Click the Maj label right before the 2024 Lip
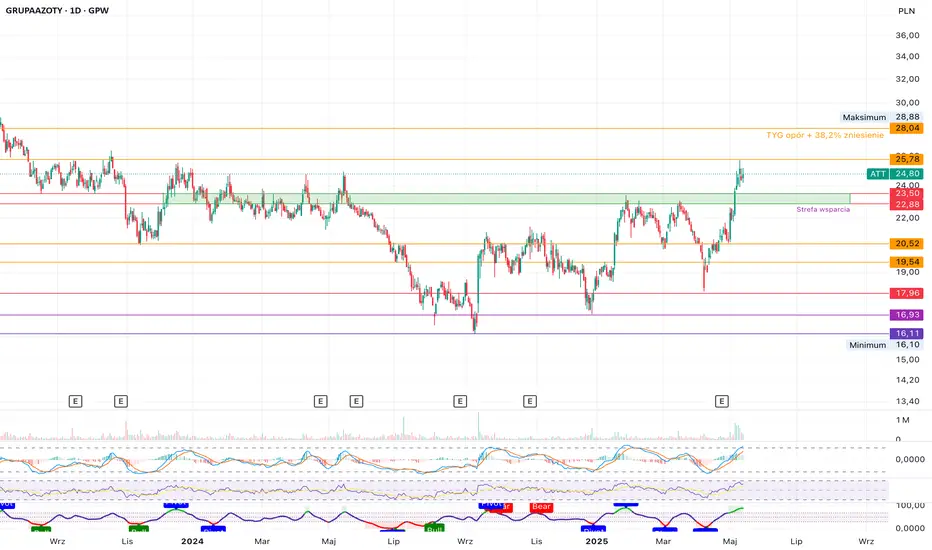 (329, 541)
